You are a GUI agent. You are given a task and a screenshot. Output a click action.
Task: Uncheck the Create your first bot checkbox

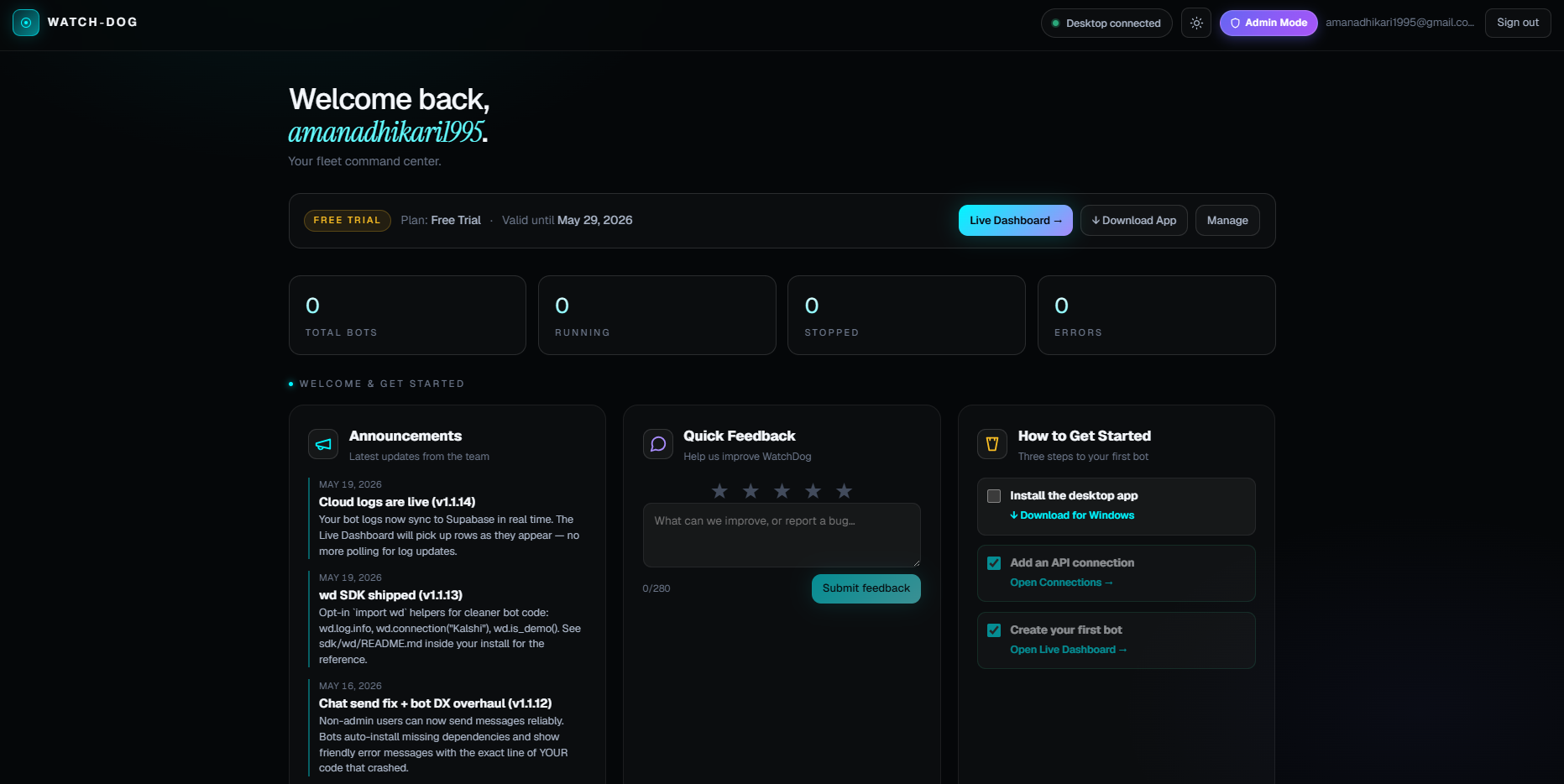point(994,630)
